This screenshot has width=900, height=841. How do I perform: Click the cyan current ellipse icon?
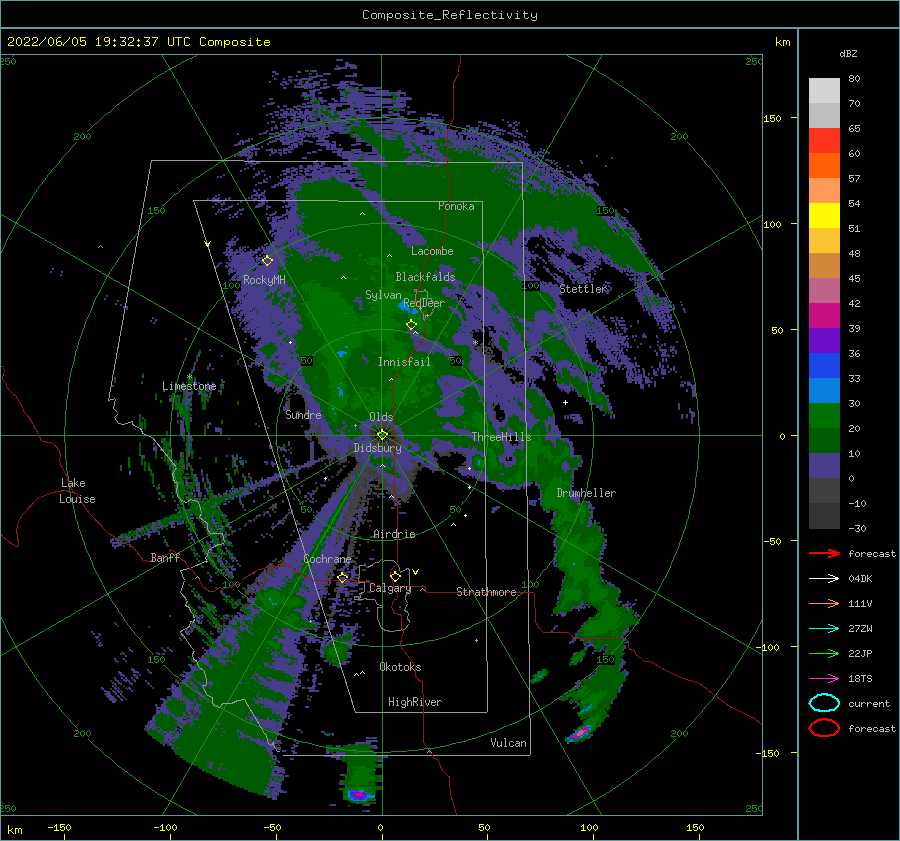coord(824,703)
